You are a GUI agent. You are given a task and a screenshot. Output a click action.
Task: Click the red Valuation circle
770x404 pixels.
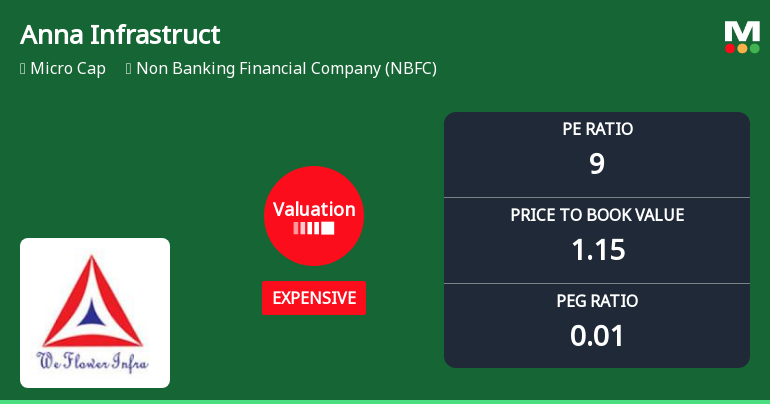coord(314,216)
